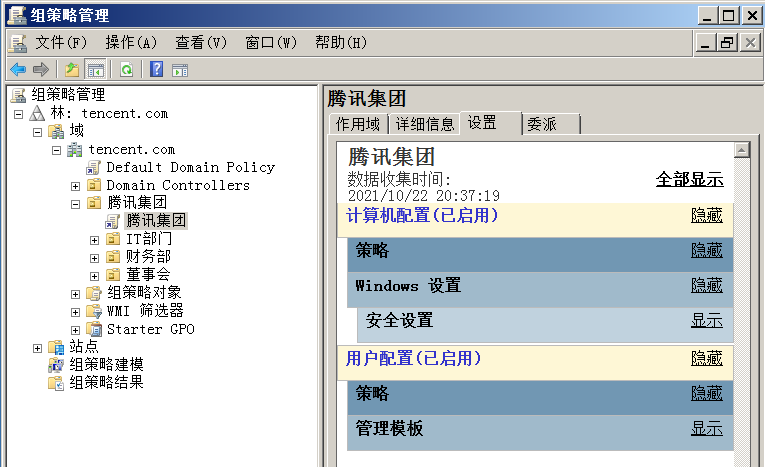Screen dimensions: 765x467
Task: Select Default Domain Policy in the tree
Action: click(x=191, y=167)
